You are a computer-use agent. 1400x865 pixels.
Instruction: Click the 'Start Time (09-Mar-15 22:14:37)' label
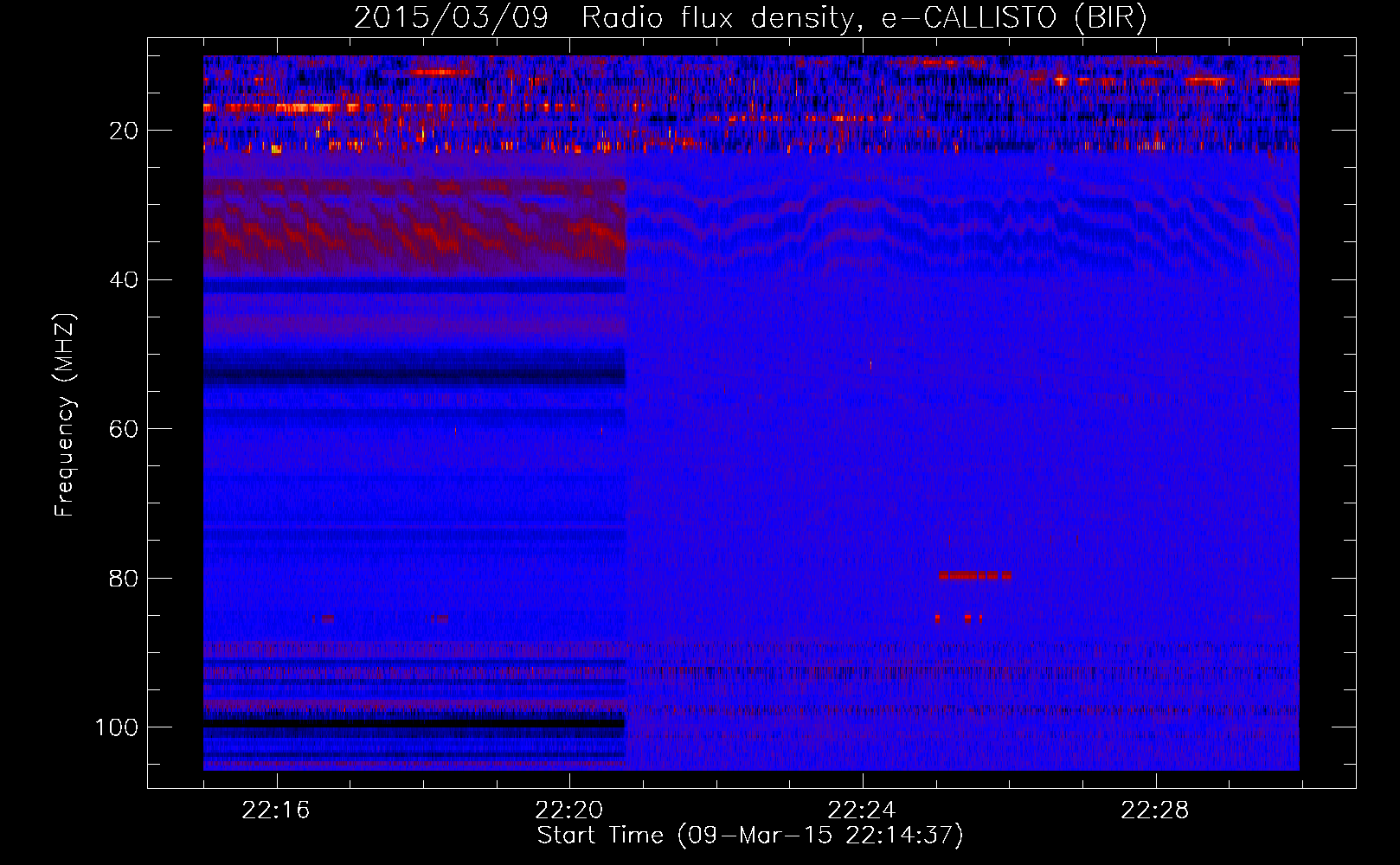750,836
